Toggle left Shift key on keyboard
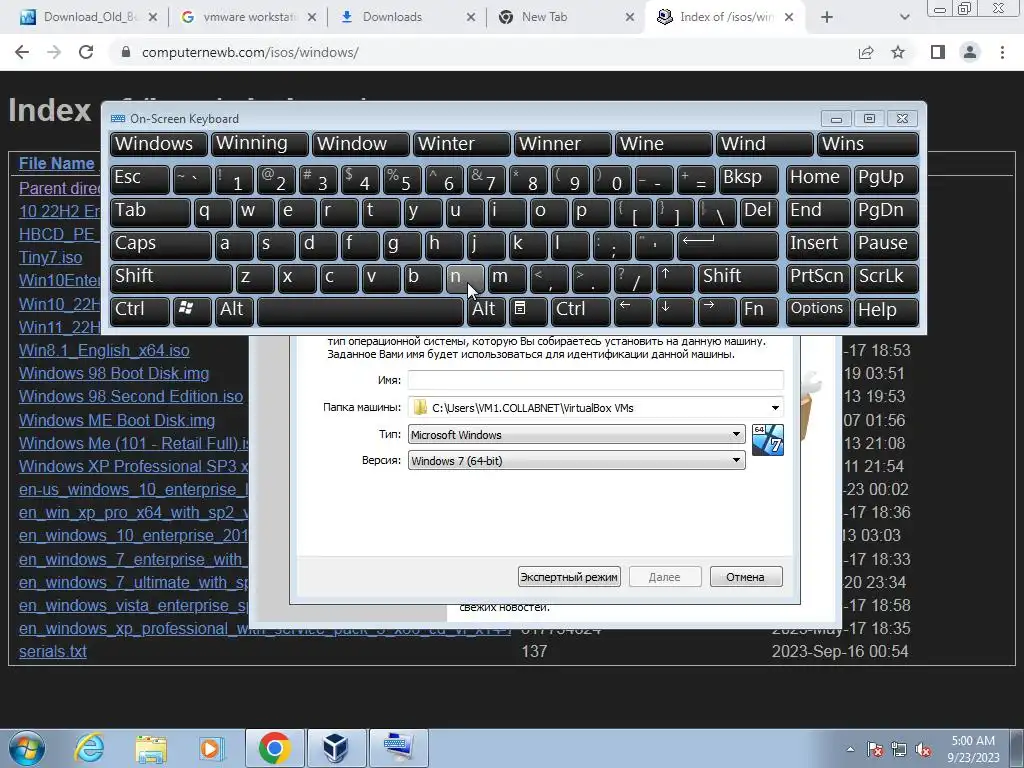 tap(170, 278)
